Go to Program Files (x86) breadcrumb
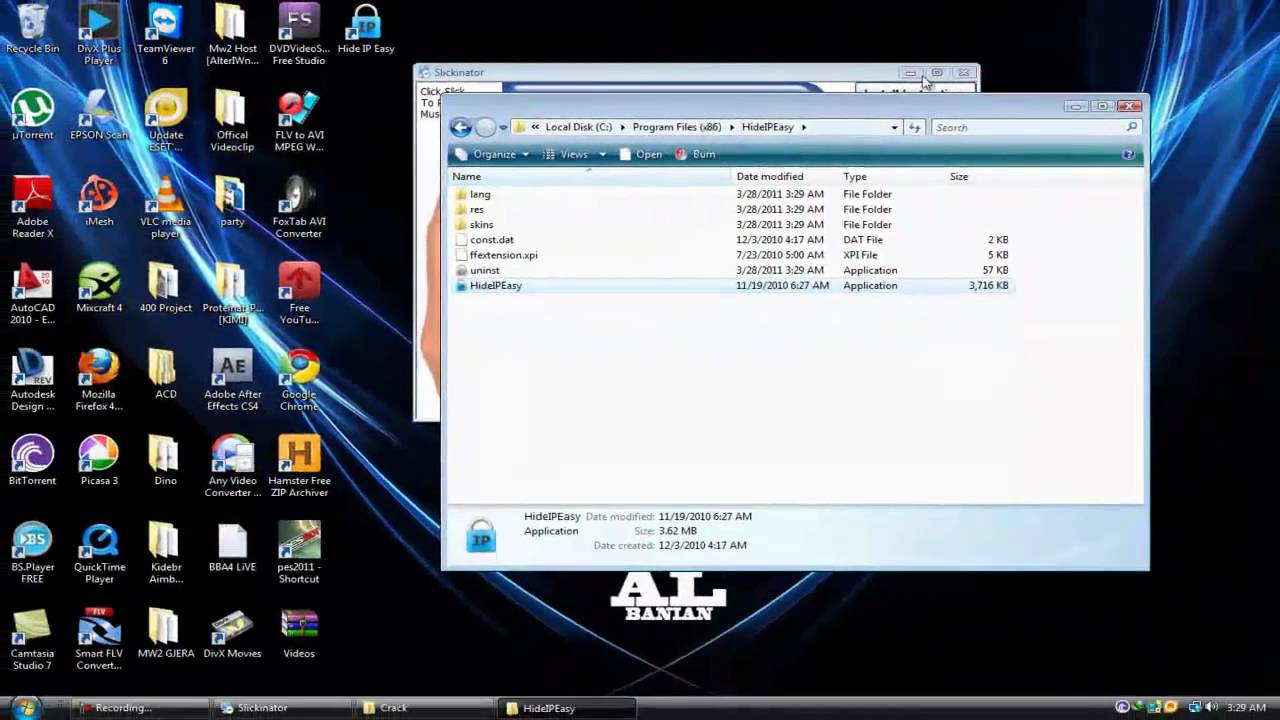The width and height of the screenshot is (1280, 720). [676, 127]
